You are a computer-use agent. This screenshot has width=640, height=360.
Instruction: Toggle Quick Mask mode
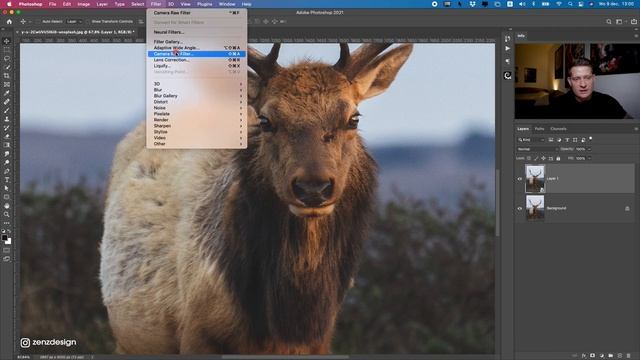coord(7,250)
